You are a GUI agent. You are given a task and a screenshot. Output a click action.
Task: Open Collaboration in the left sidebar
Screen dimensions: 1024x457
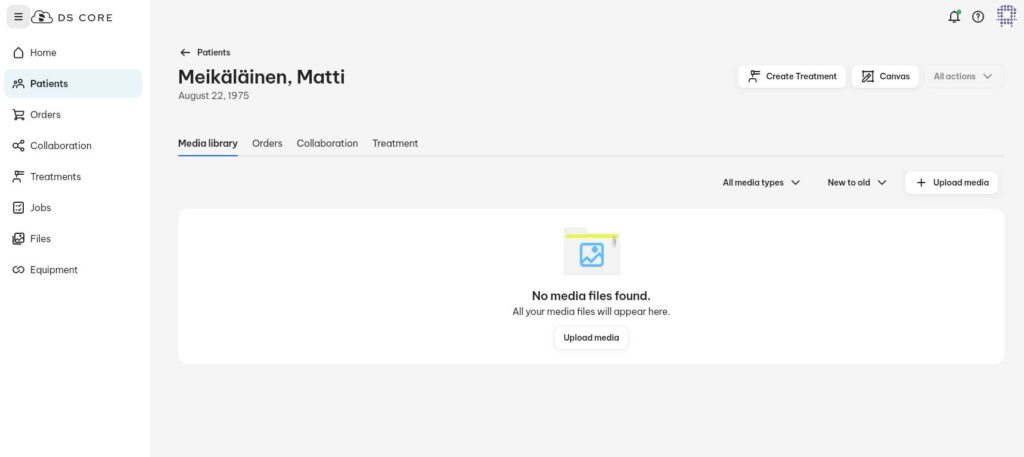coord(60,146)
